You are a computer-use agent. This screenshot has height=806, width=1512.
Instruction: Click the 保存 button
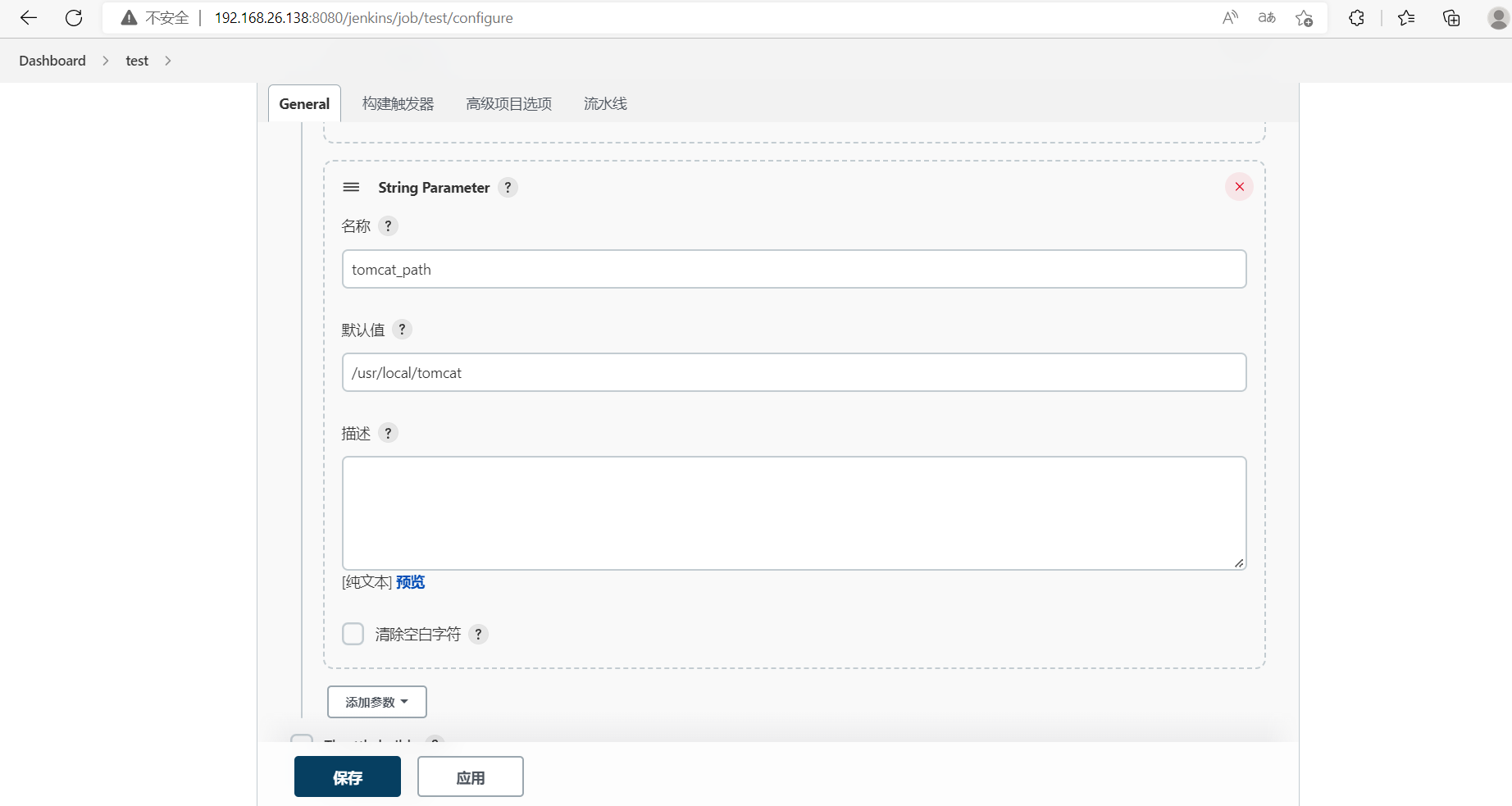[x=348, y=776]
